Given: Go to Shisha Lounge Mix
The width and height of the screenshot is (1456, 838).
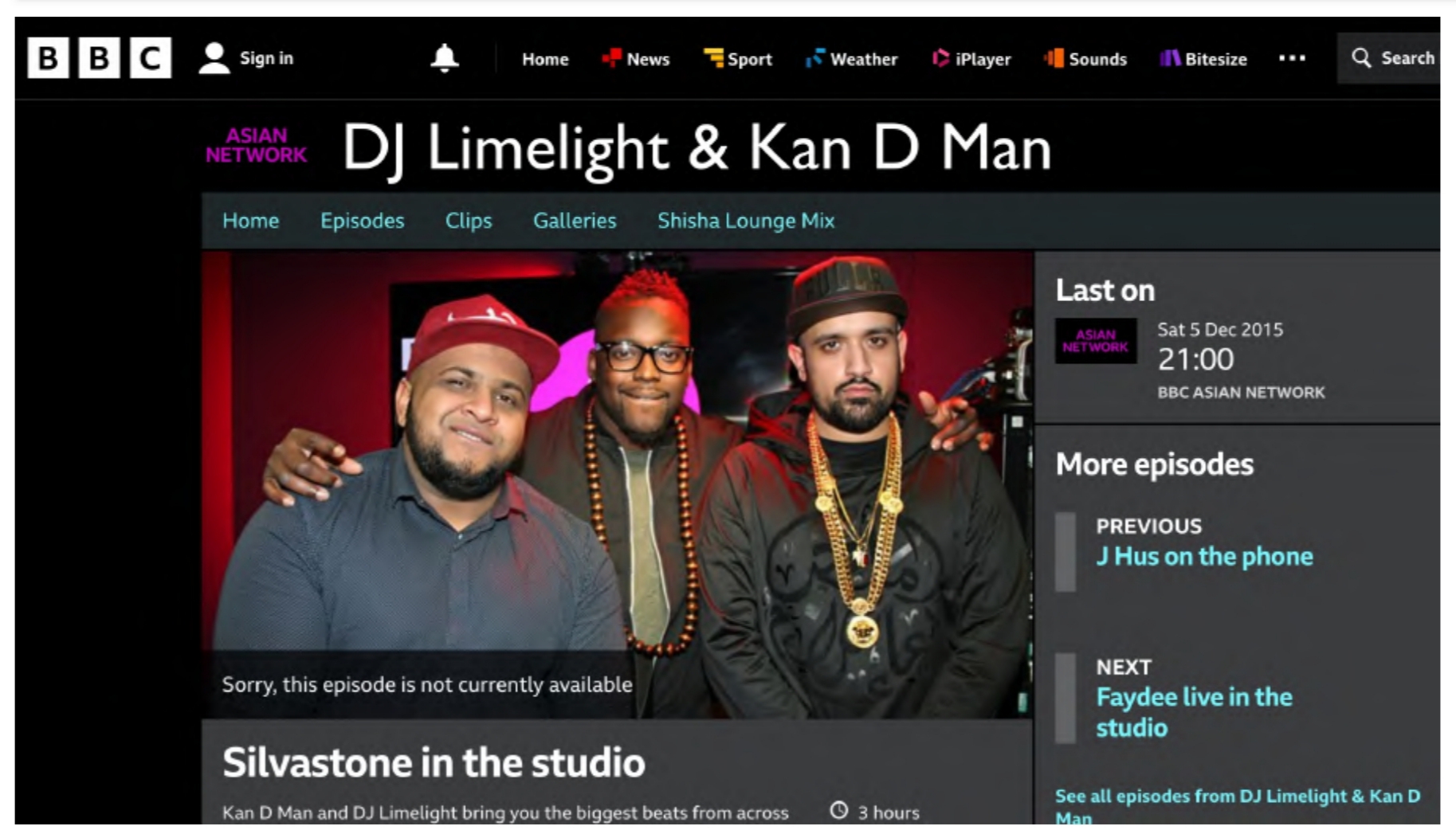Looking at the screenshot, I should pyautogui.click(x=746, y=221).
